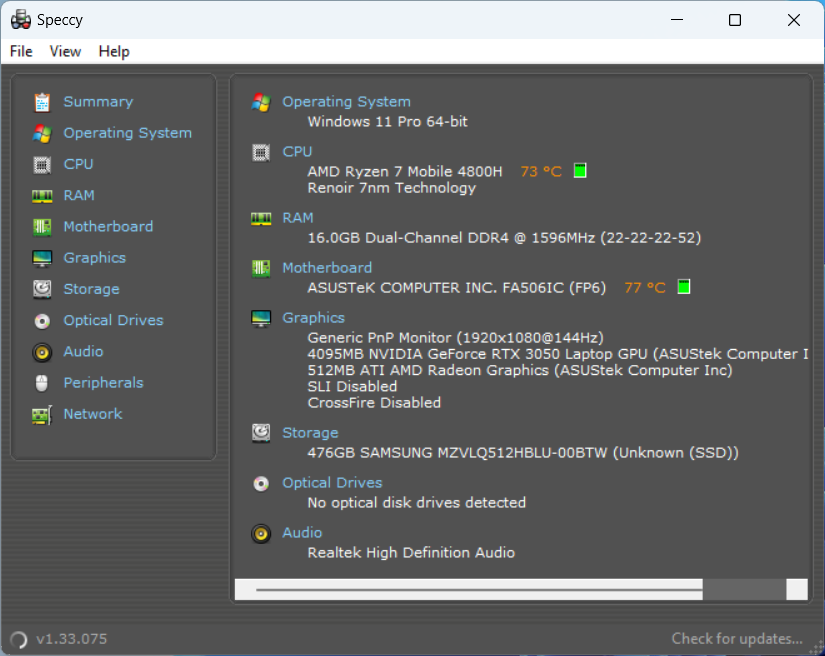The height and width of the screenshot is (656, 825).
Task: Click the motherboard temperature 77 °C value
Action: (645, 288)
